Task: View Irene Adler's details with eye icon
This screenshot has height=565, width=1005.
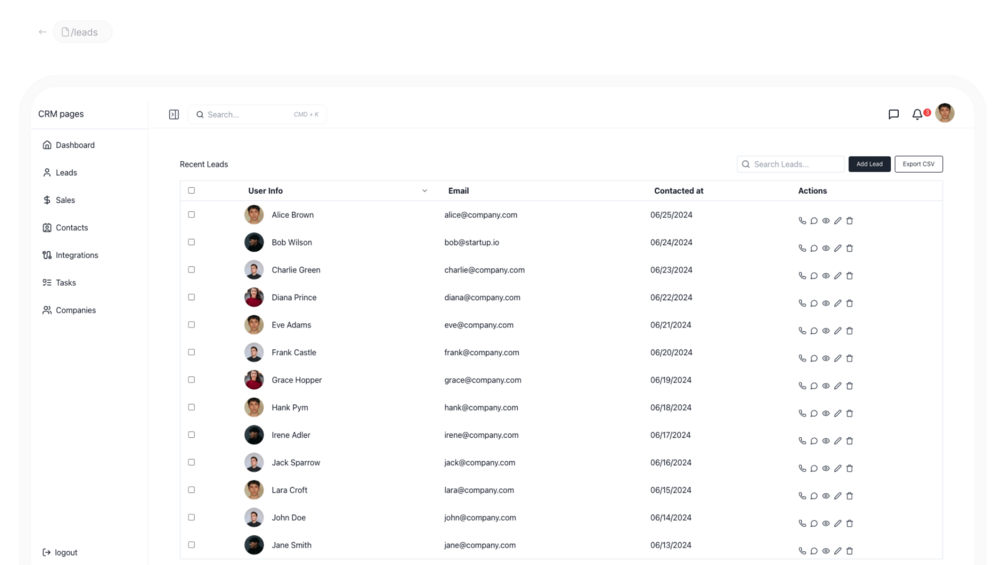Action: 826,441
